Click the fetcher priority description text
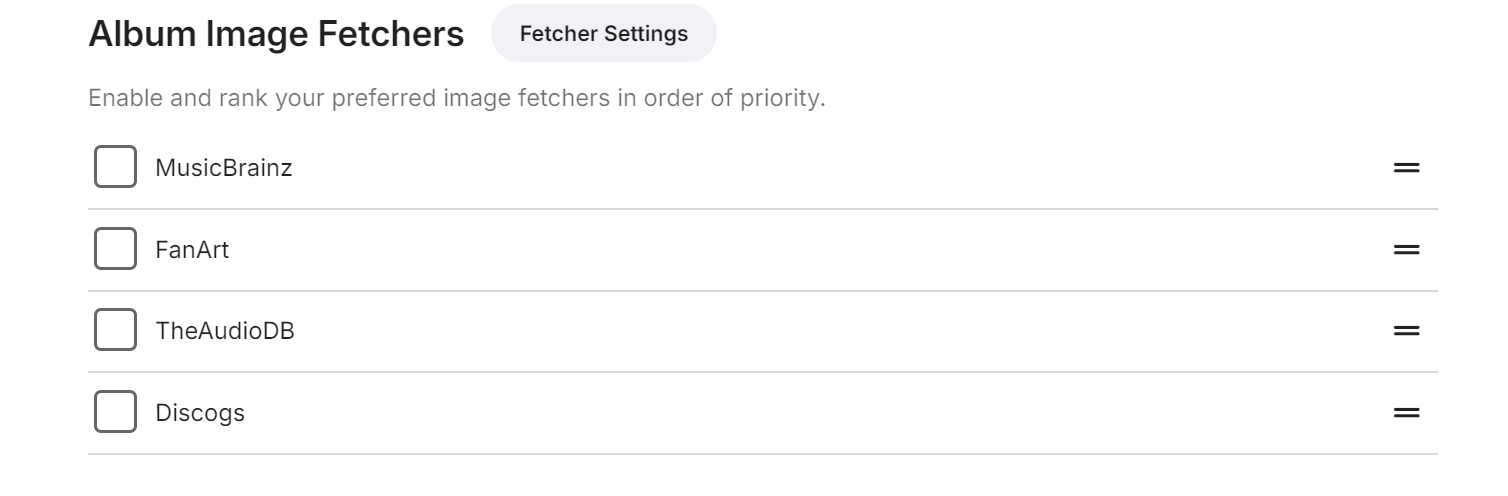 (x=456, y=100)
